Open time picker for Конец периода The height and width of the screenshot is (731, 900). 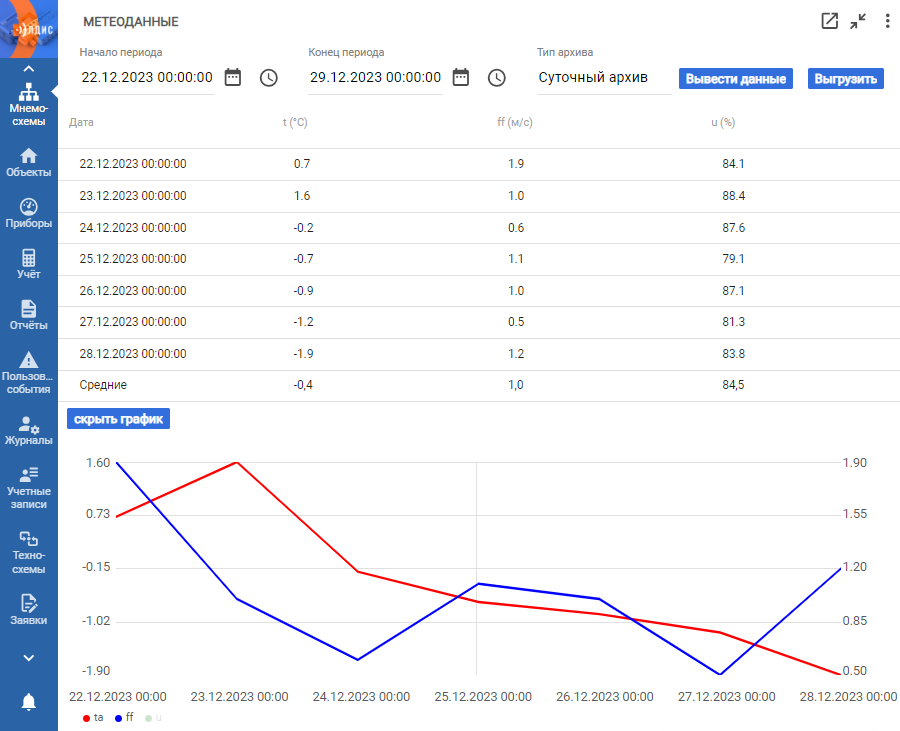(x=496, y=77)
